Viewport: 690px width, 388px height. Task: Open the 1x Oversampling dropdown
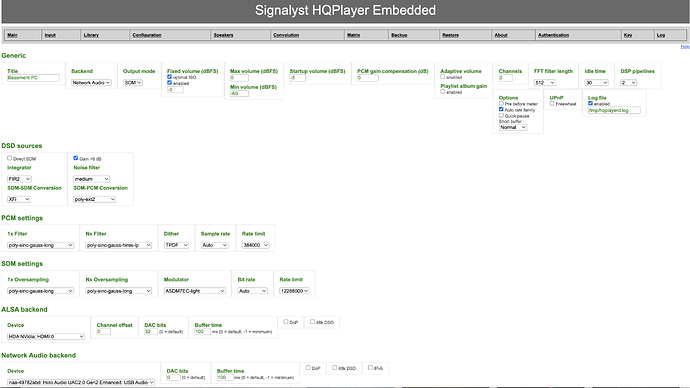coord(40,291)
